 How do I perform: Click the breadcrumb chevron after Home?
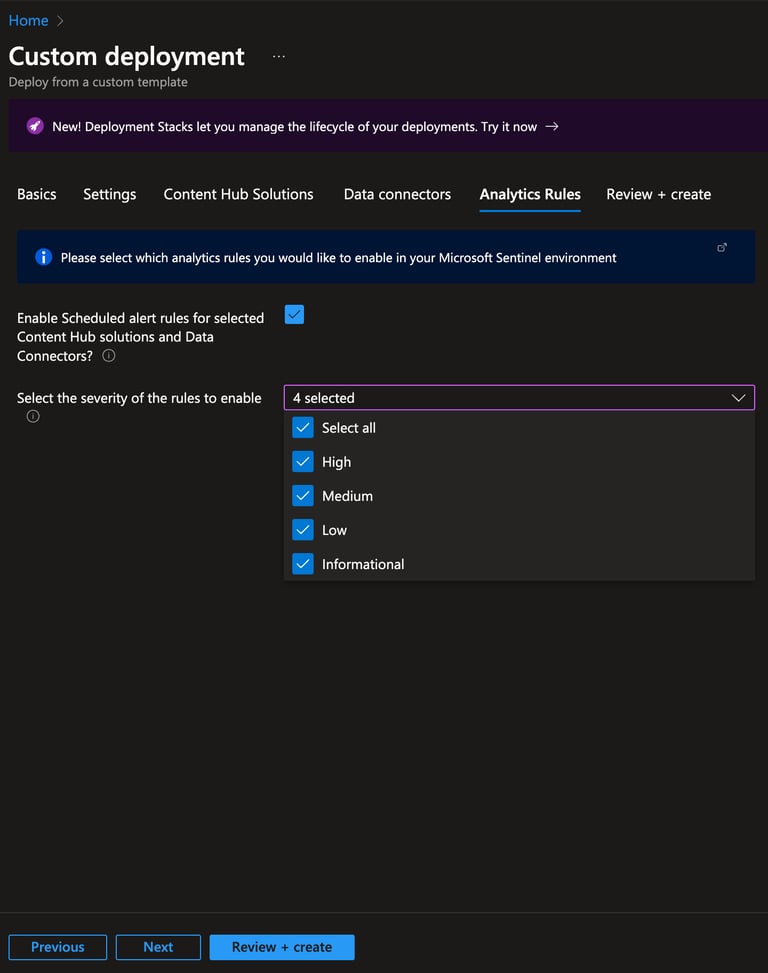pos(60,20)
